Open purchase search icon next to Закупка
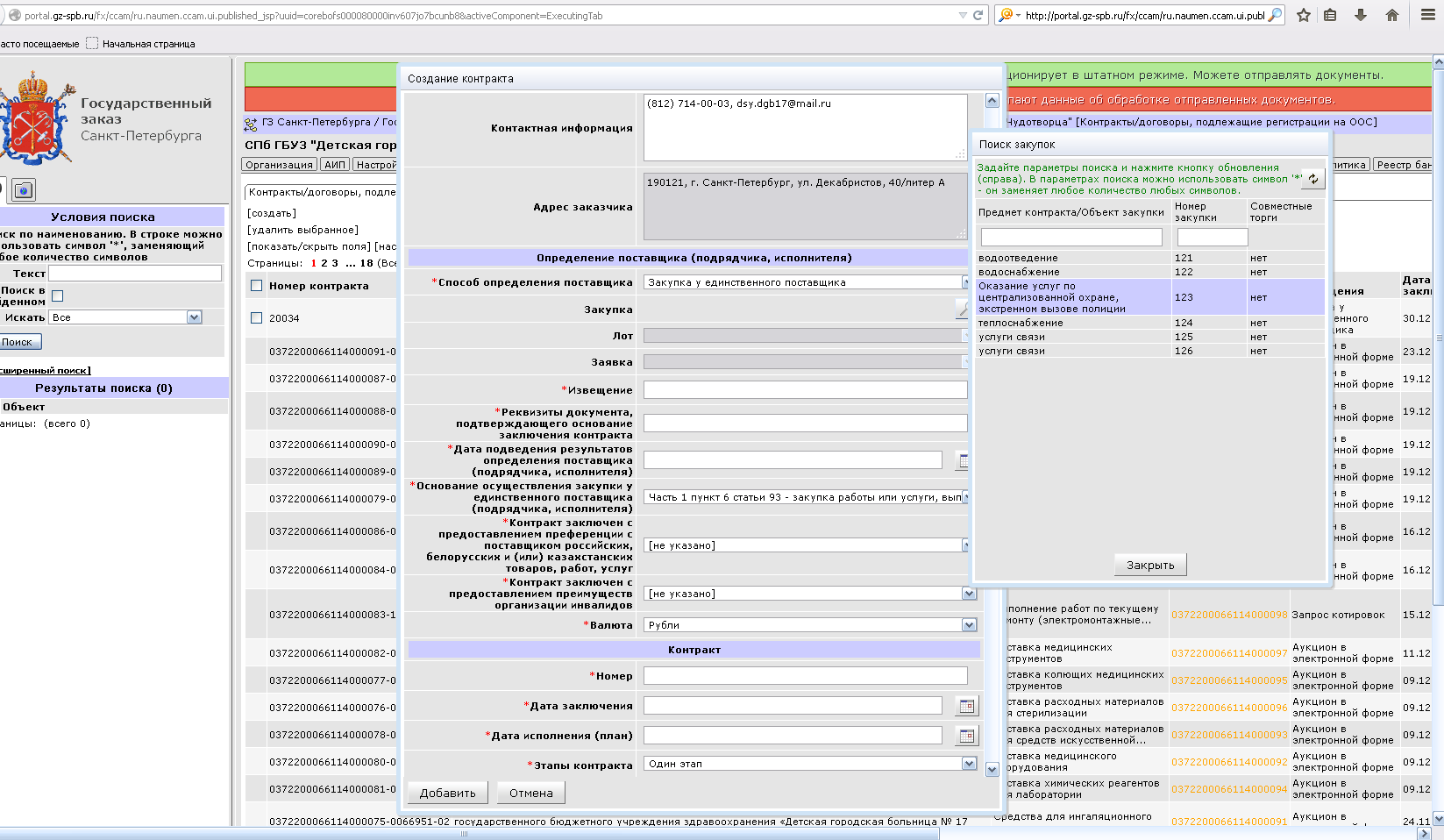Screen dimensions: 1444x840 (962, 309)
